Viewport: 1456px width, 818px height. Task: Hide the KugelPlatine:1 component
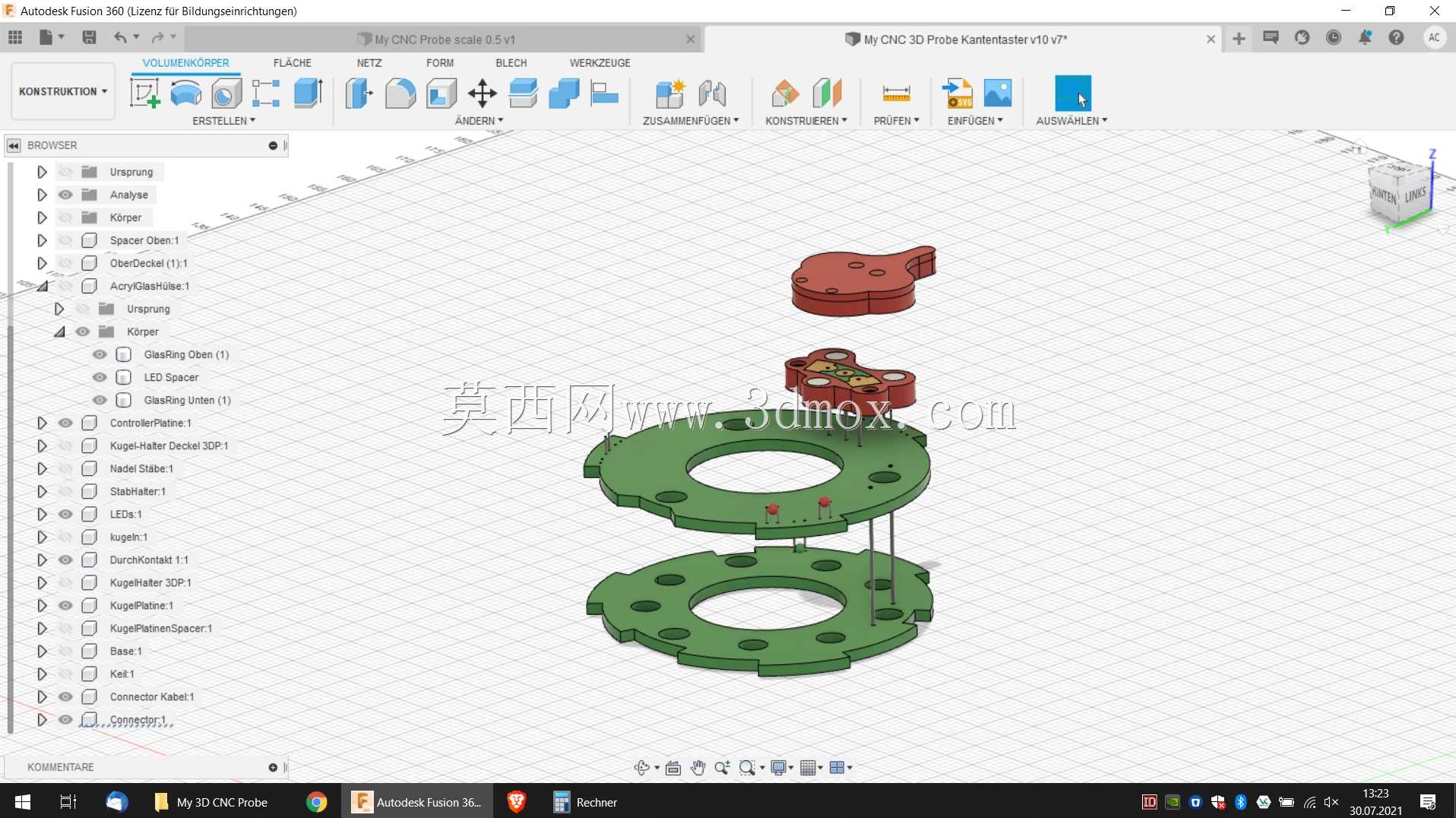pyautogui.click(x=66, y=605)
